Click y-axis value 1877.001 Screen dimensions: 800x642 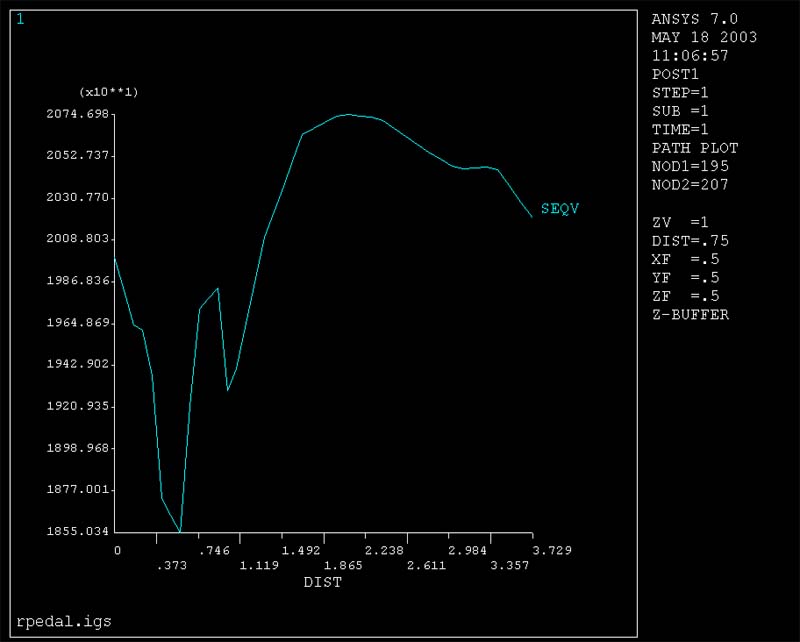tap(78, 489)
